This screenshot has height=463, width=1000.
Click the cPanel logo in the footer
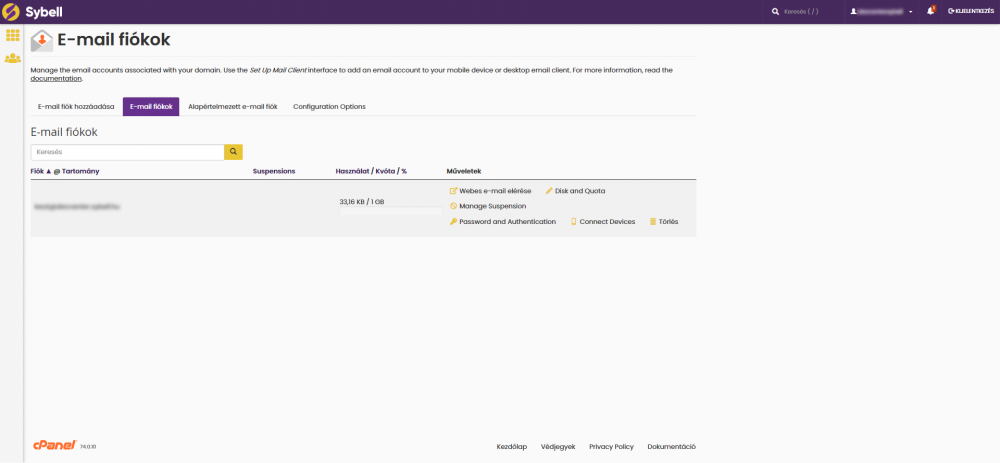pyautogui.click(x=55, y=445)
